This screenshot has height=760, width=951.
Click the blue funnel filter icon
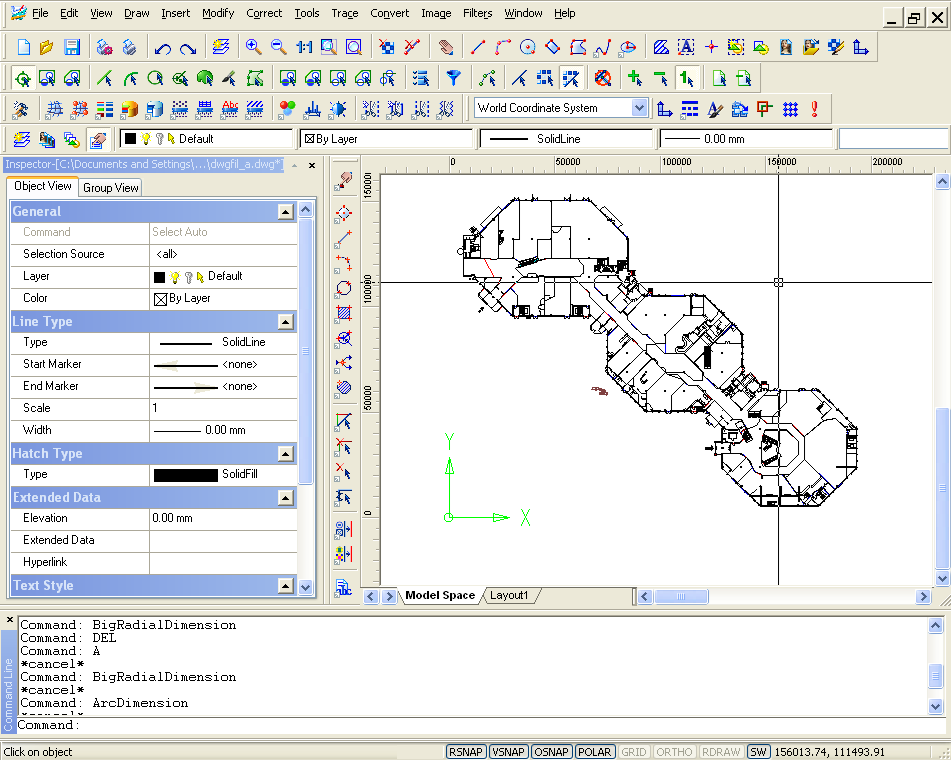(454, 78)
